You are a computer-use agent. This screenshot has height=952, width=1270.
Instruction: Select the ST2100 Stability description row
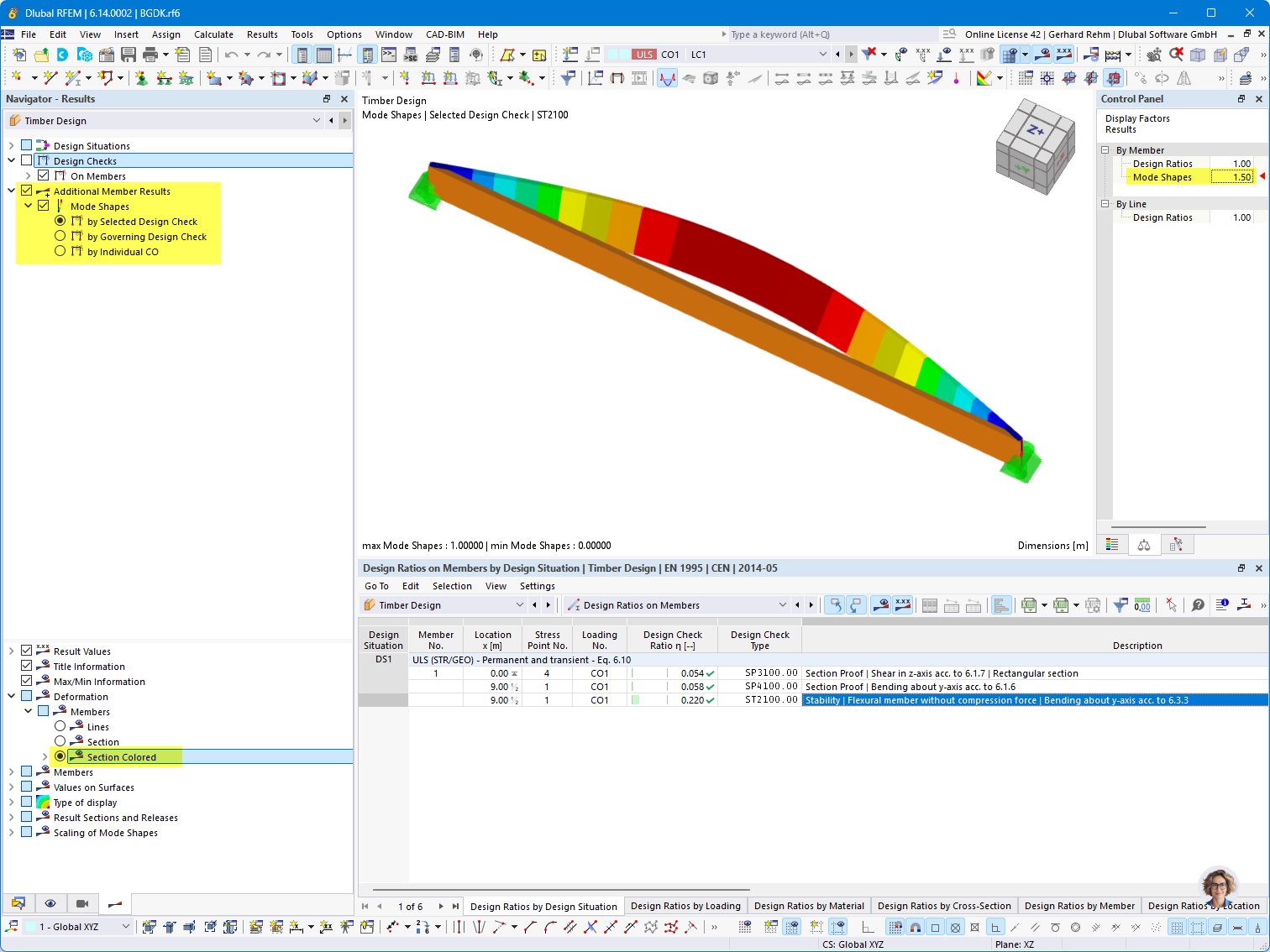pos(1035,700)
